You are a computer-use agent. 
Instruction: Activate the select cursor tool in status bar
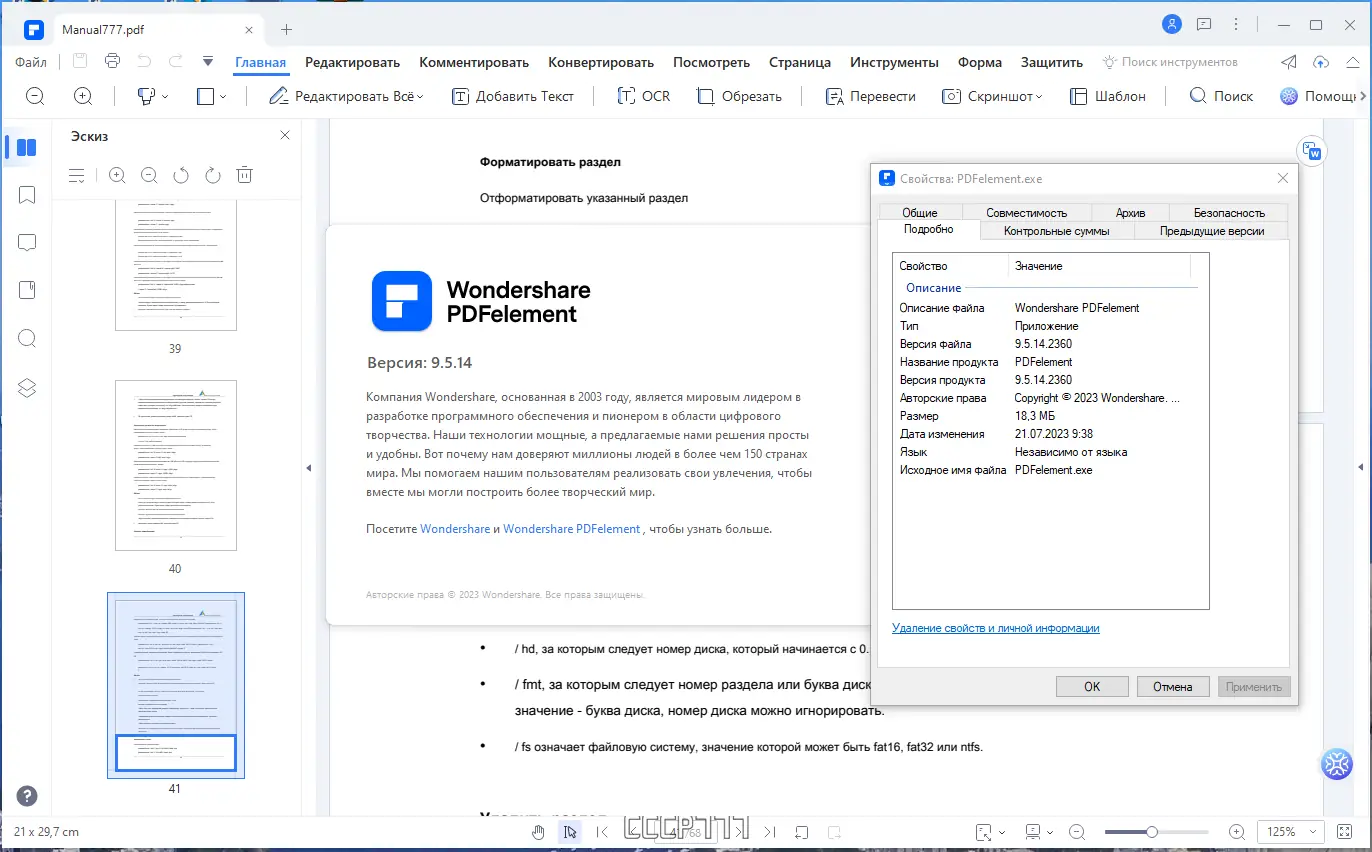pos(570,832)
